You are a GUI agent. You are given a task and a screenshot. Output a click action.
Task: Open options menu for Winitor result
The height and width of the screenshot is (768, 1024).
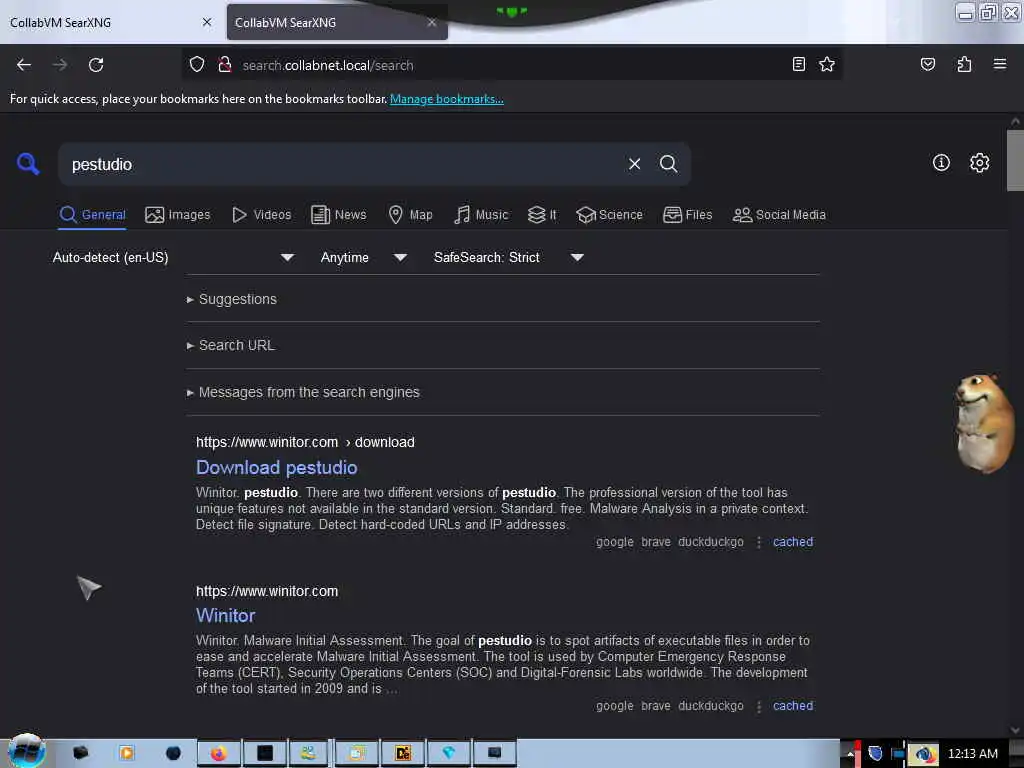[x=758, y=706]
